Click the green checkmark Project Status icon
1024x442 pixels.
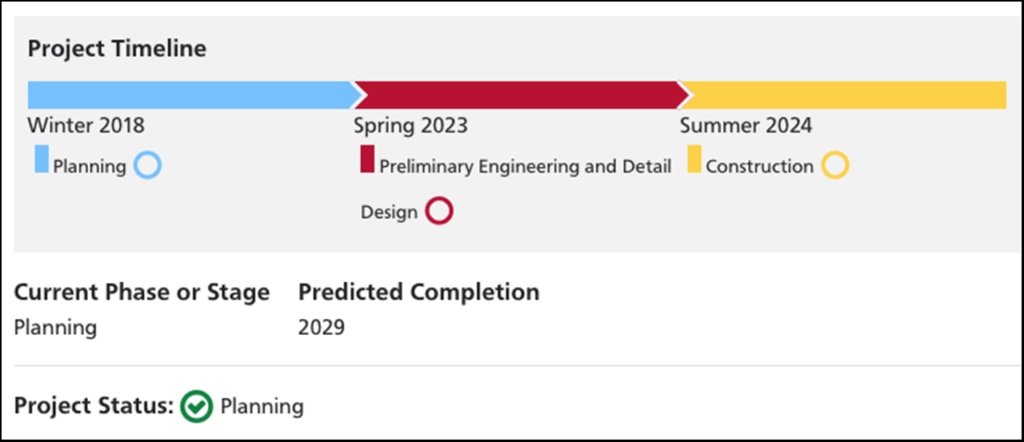pyautogui.click(x=197, y=406)
